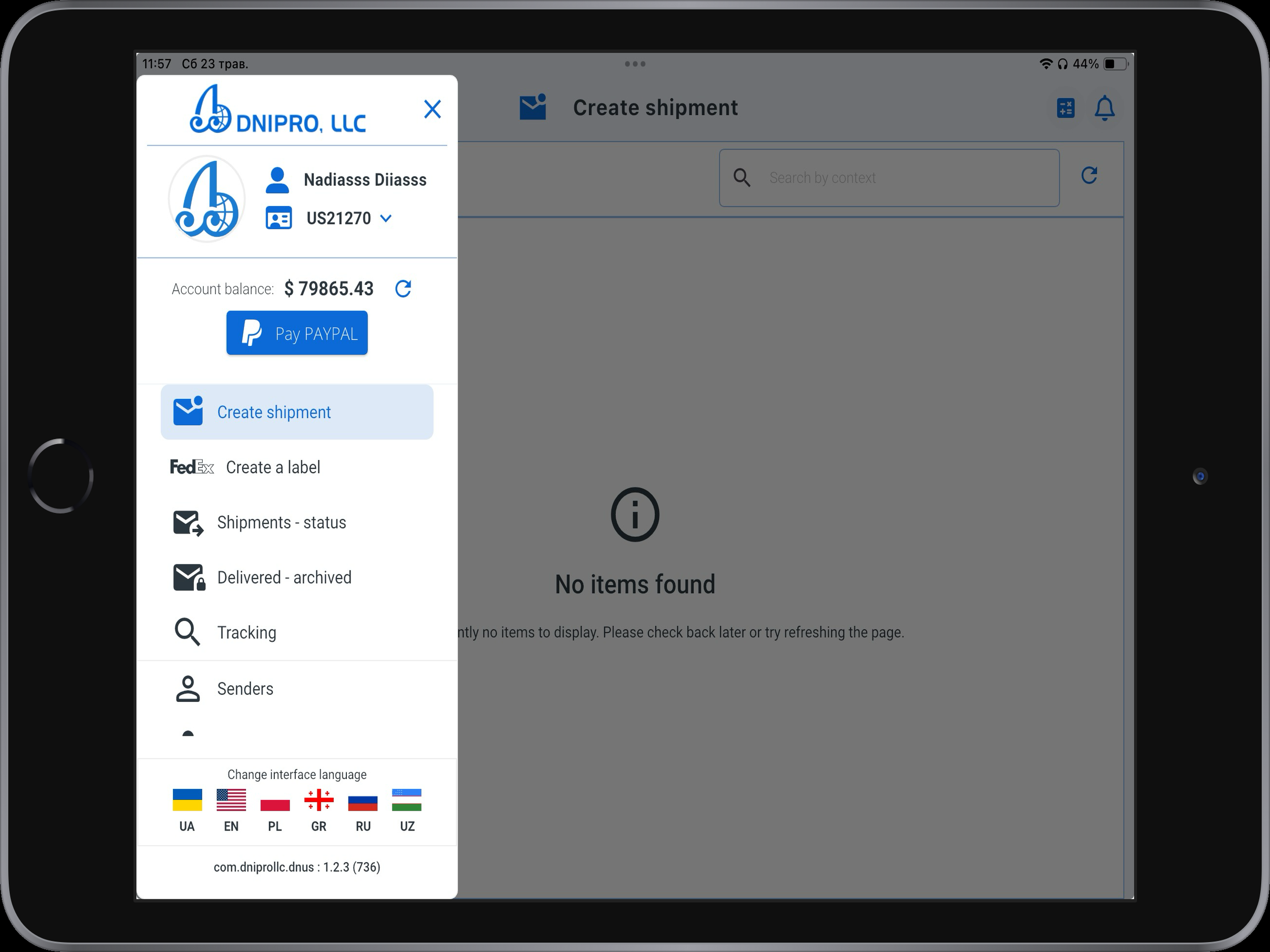Tap the Wi-Fi status icon
1270x952 pixels.
tap(1045, 64)
